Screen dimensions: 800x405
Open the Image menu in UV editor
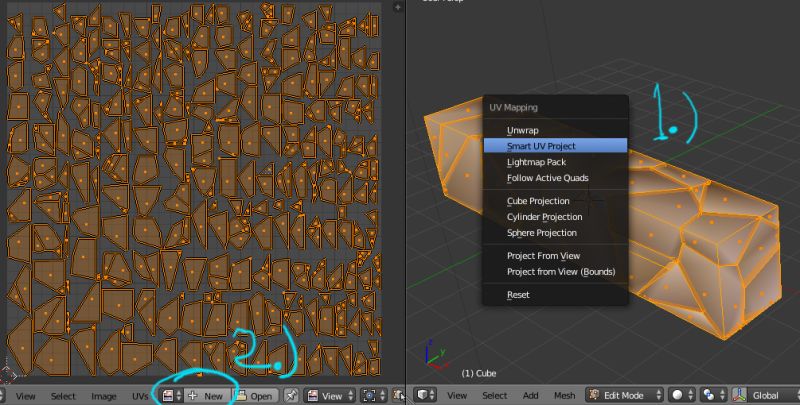click(104, 396)
